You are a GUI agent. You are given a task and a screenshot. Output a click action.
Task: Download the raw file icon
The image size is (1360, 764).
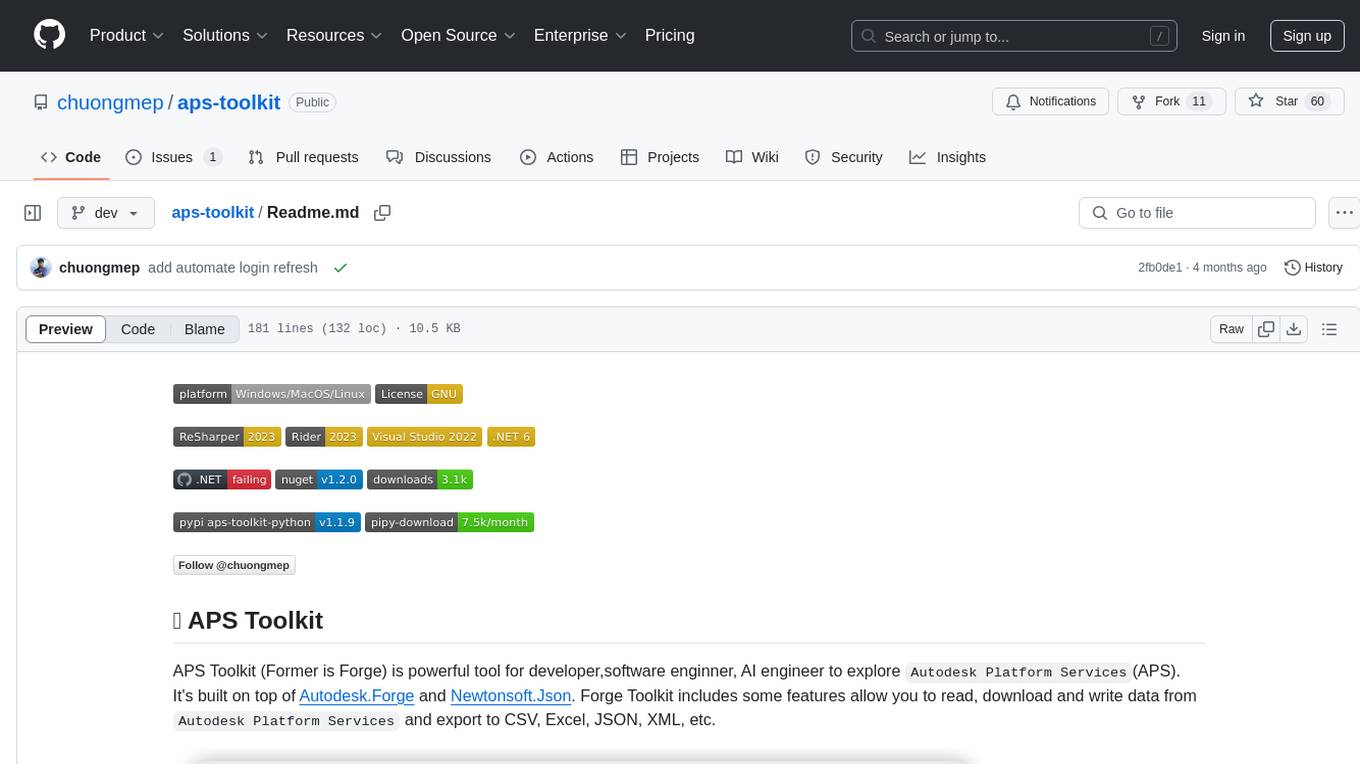(1294, 329)
